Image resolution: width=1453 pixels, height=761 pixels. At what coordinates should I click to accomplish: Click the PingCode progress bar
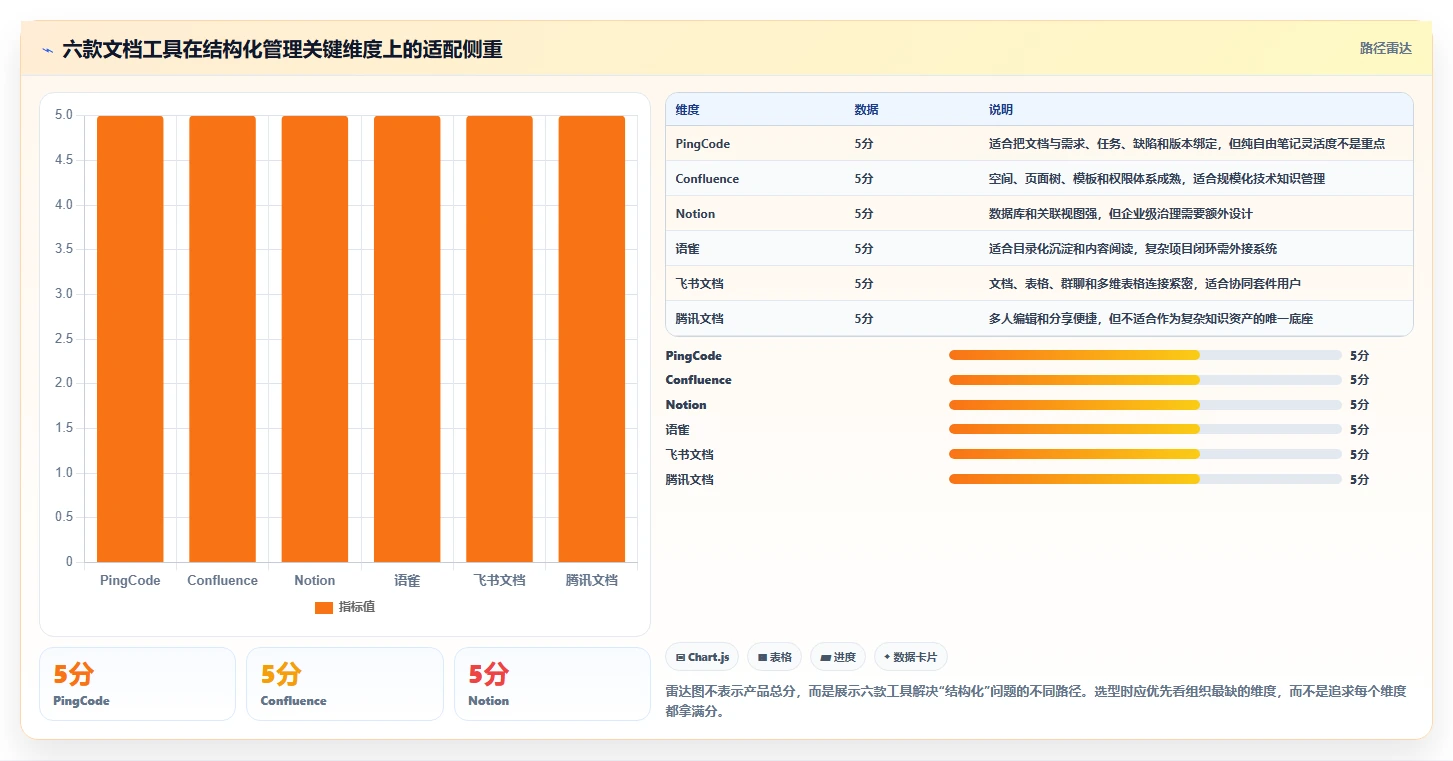tap(1145, 355)
